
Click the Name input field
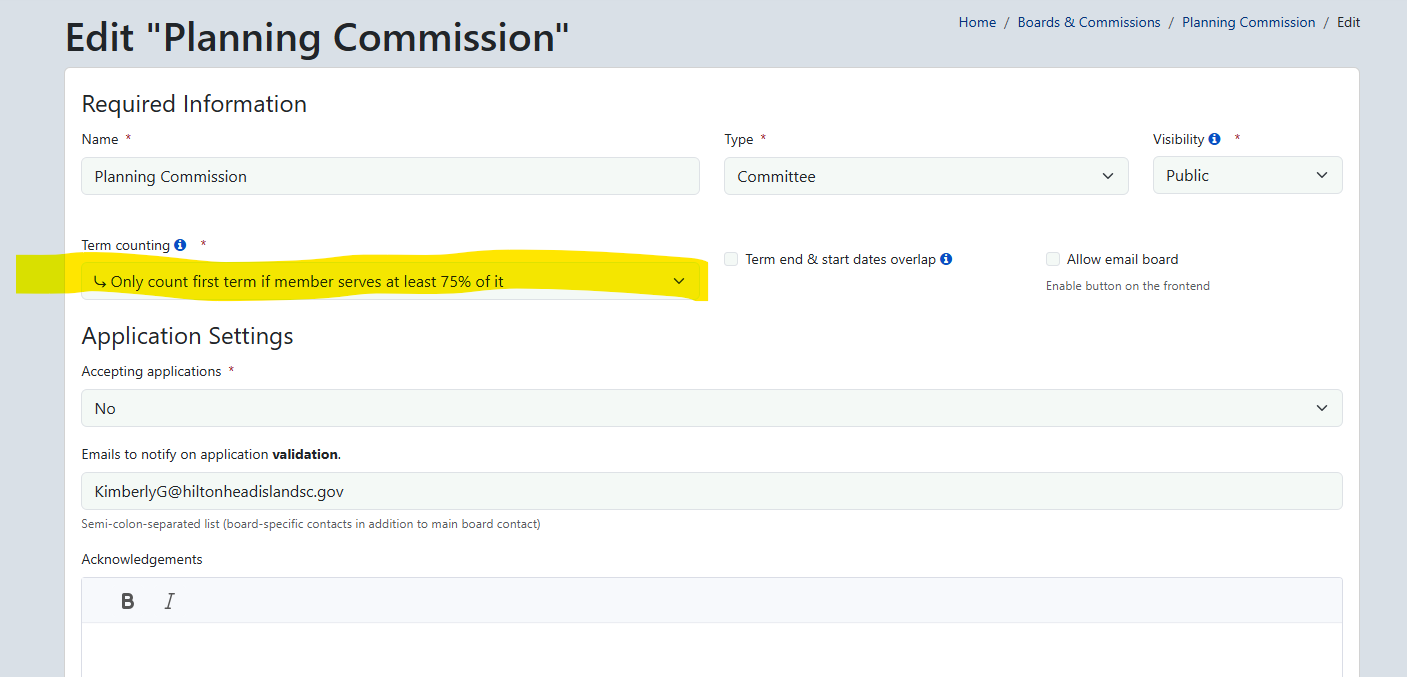[x=390, y=176]
